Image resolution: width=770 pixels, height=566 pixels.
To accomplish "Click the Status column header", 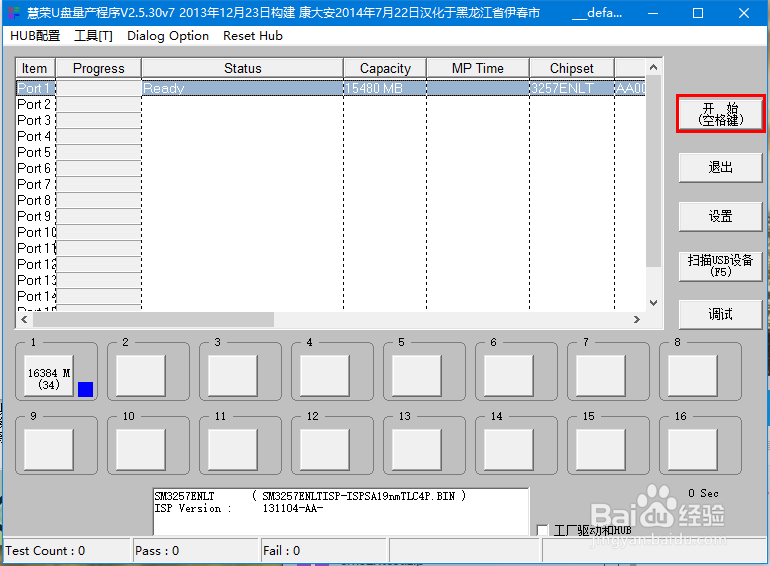I will [243, 68].
